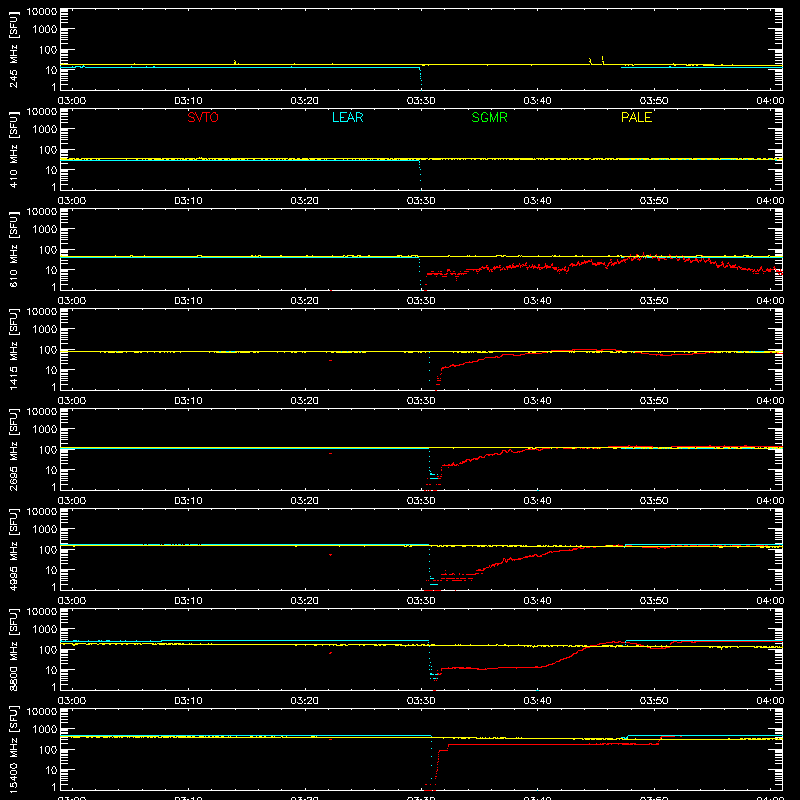Click 03:20 label under the 2695 MHz plot

click(305, 501)
